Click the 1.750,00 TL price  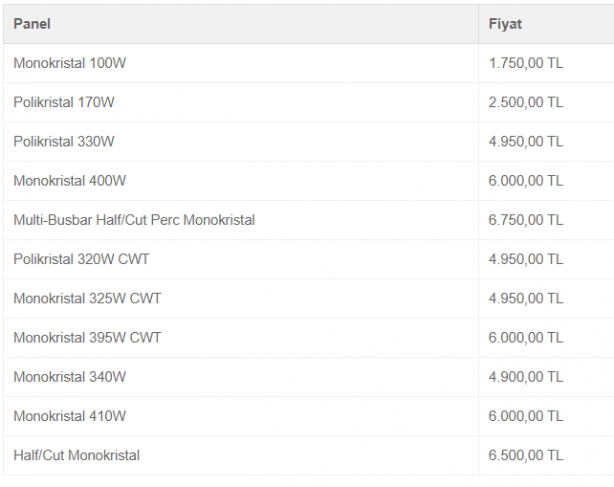[526, 63]
